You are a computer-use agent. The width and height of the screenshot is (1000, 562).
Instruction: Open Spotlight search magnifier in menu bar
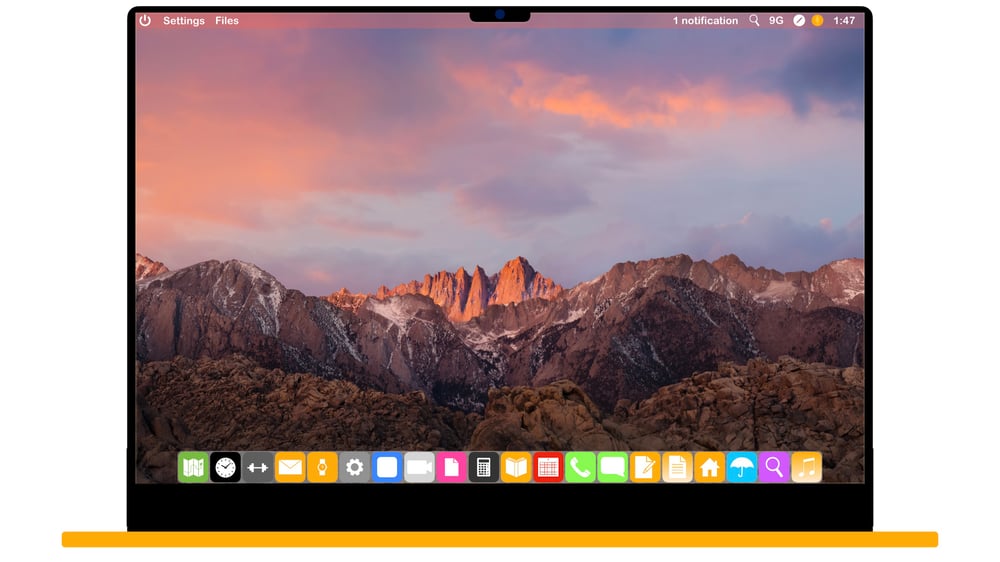tap(754, 20)
